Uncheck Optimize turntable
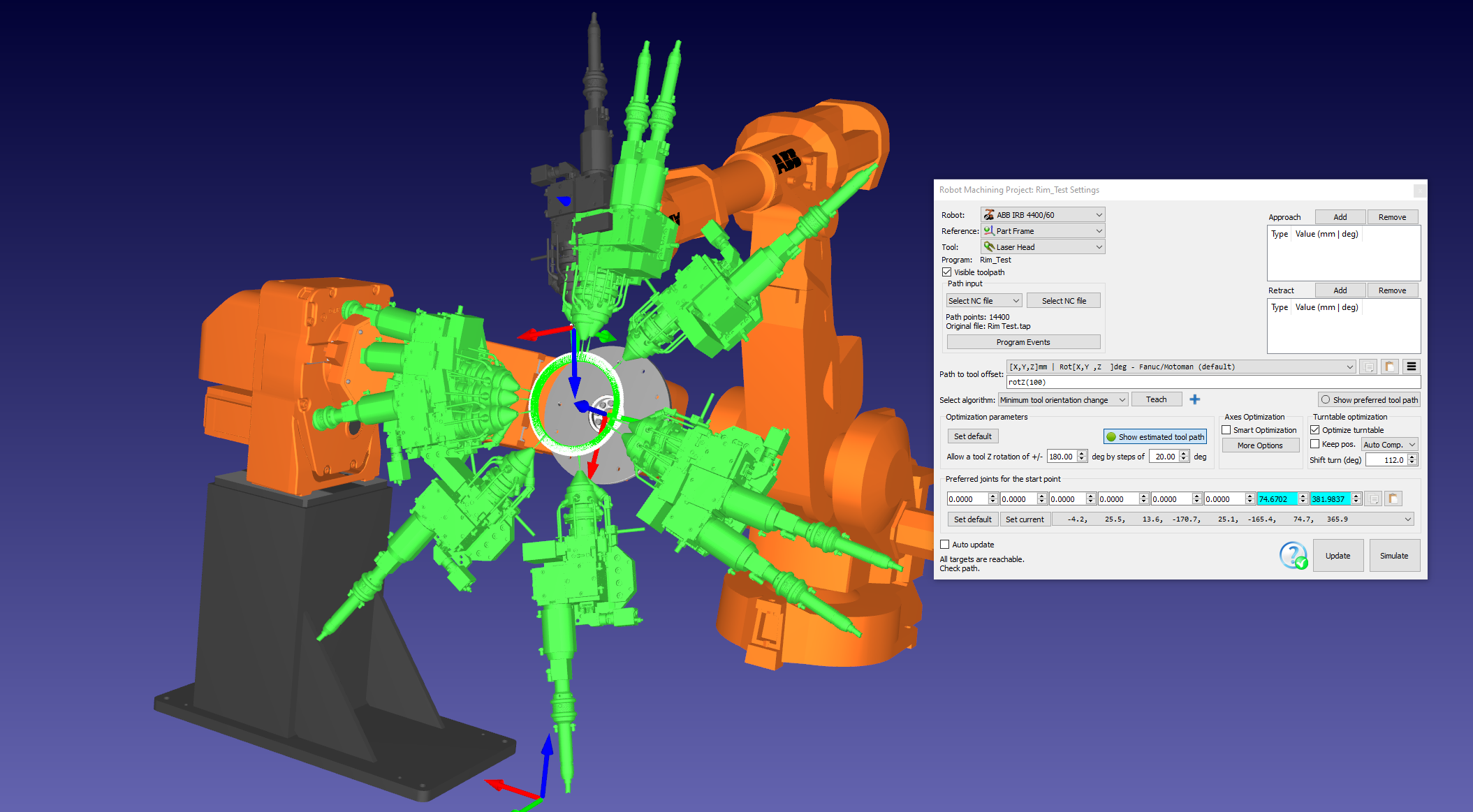The width and height of the screenshot is (1473, 812). (x=1315, y=430)
